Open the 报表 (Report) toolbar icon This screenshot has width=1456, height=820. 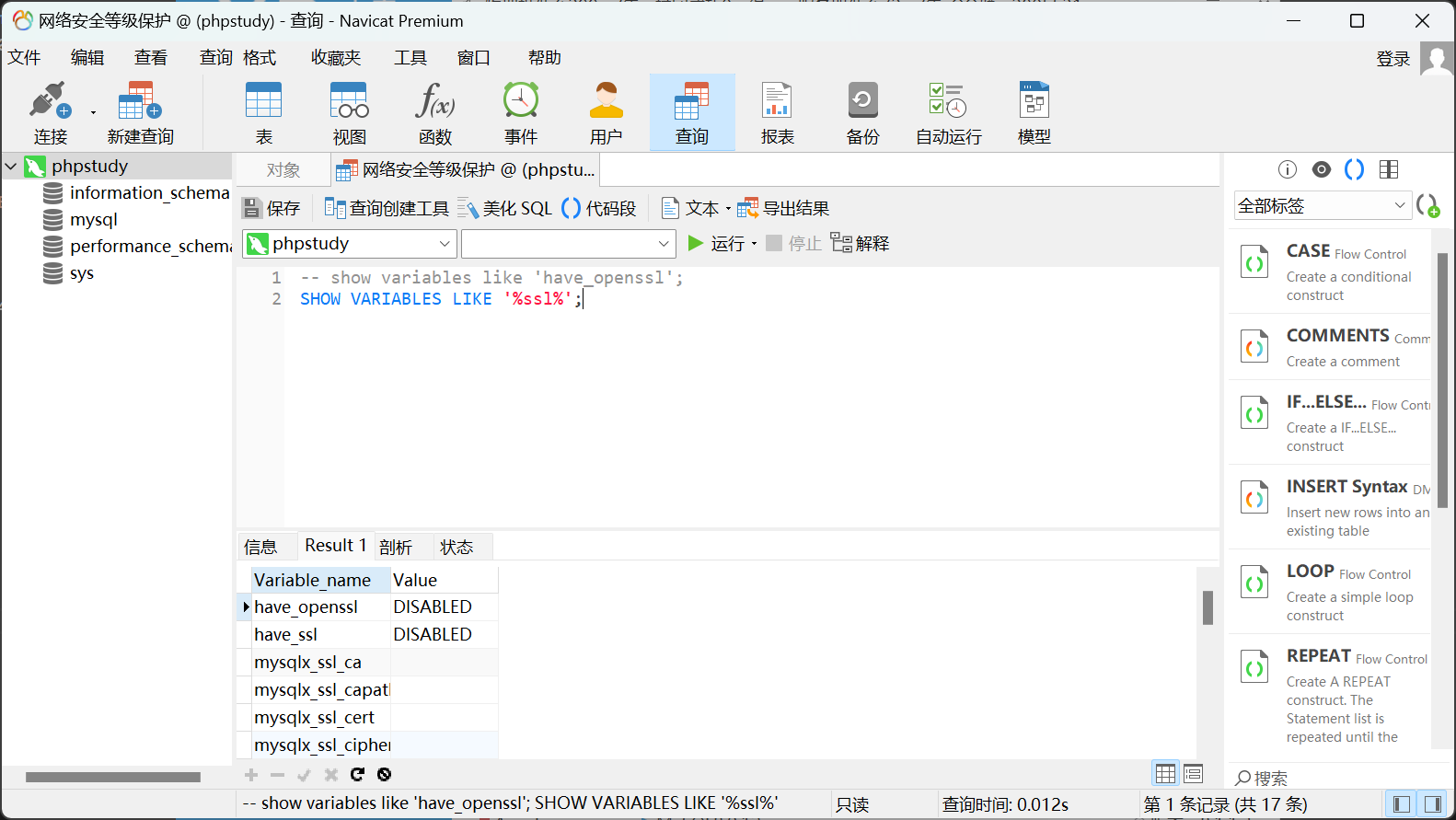[x=777, y=112]
